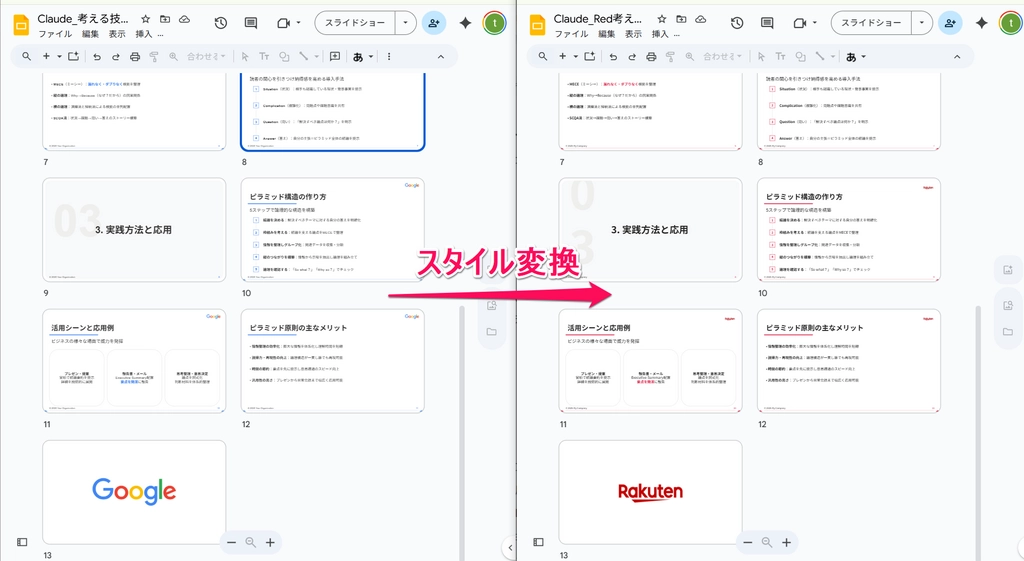Choose the shape tool in left window
The width and height of the screenshot is (1024, 561).
coord(284,57)
